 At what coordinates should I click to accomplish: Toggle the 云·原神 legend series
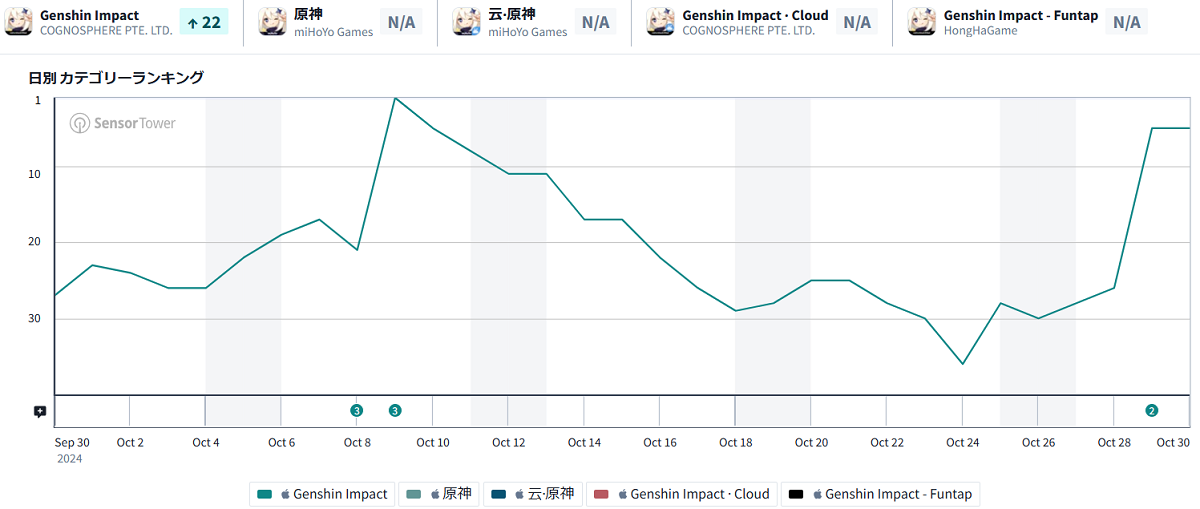532,494
